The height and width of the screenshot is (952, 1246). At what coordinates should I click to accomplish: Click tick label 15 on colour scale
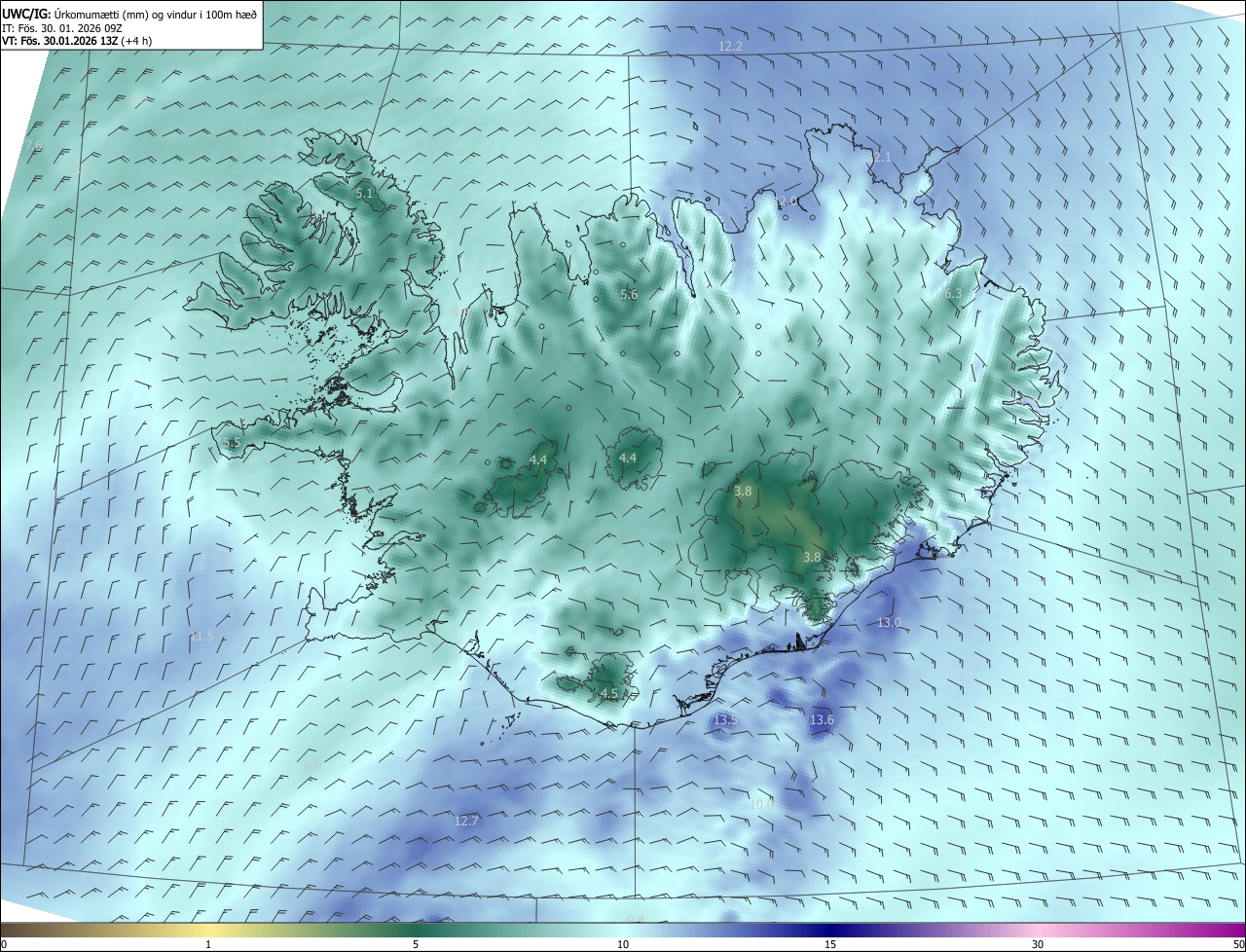830,944
